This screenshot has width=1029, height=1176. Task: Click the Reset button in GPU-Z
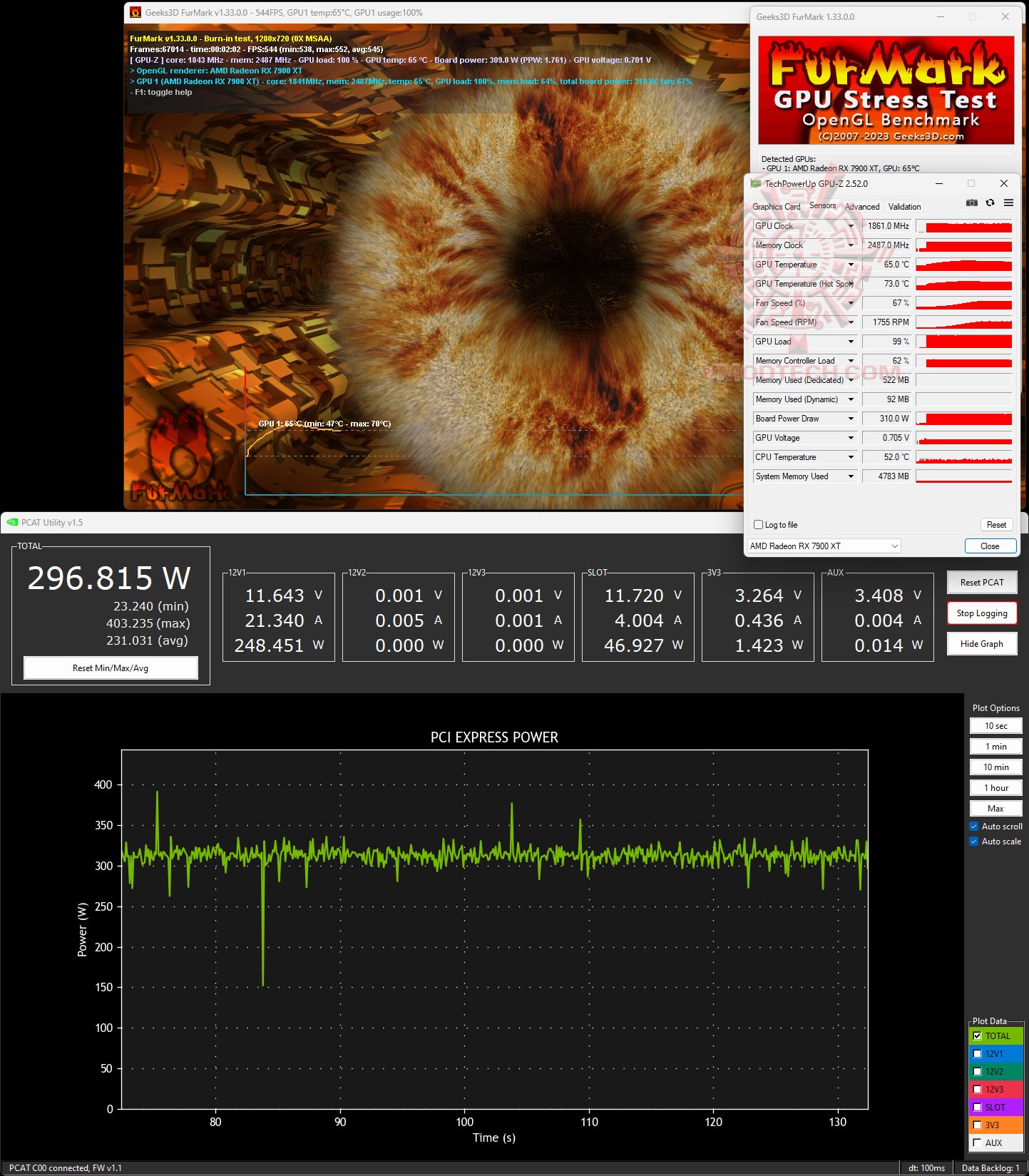(x=996, y=525)
